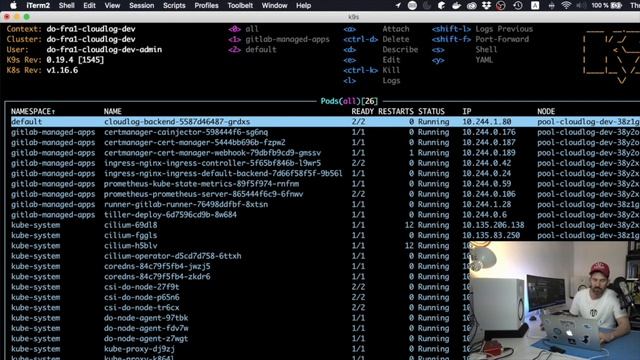Open the iTerm2 application menu
The height and width of the screenshot is (360, 640).
(x=38, y=5)
